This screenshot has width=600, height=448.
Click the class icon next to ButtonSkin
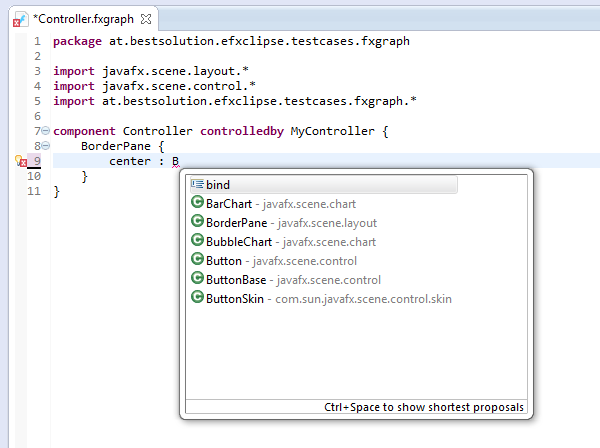point(197,299)
